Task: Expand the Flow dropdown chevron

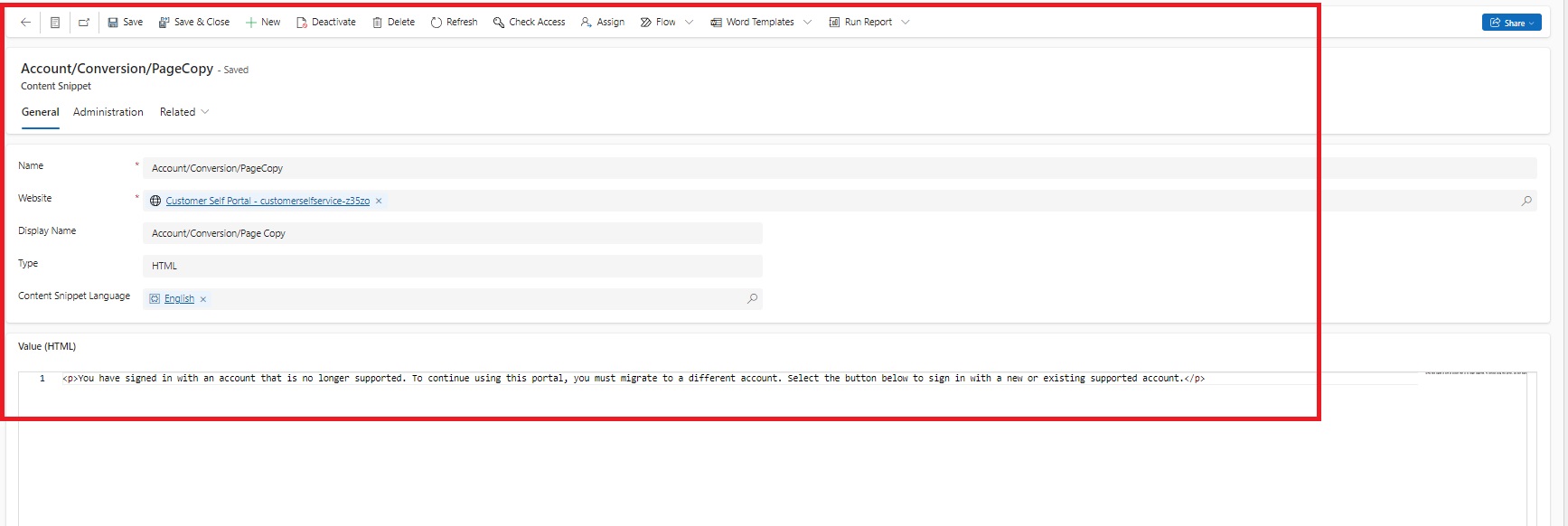Action: [x=690, y=23]
